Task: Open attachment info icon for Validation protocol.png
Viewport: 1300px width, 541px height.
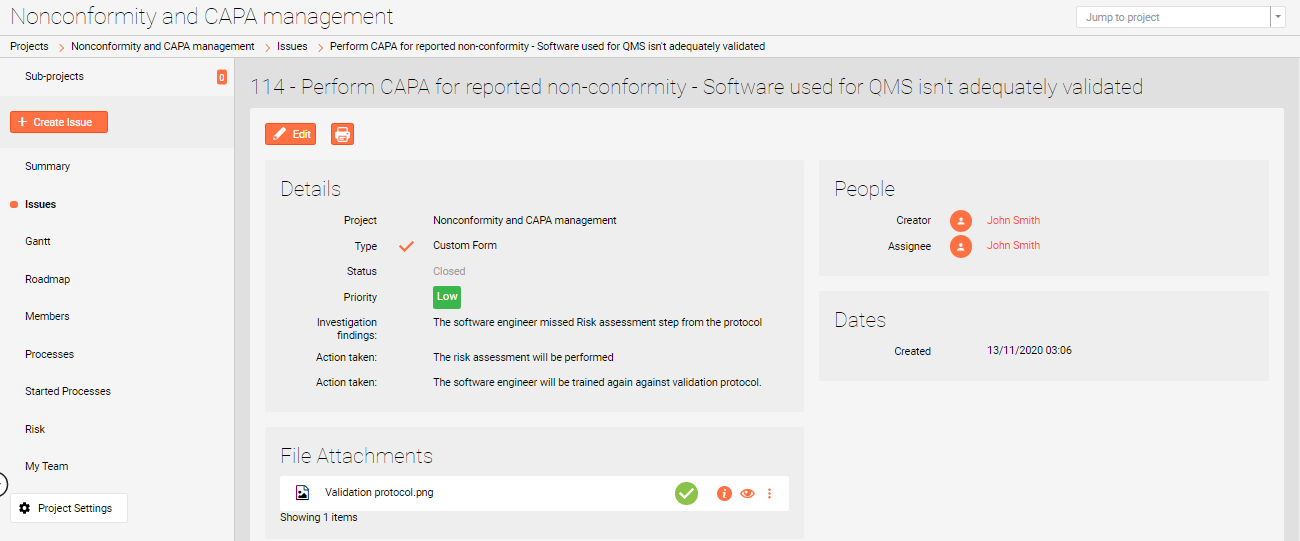Action: tap(725, 493)
